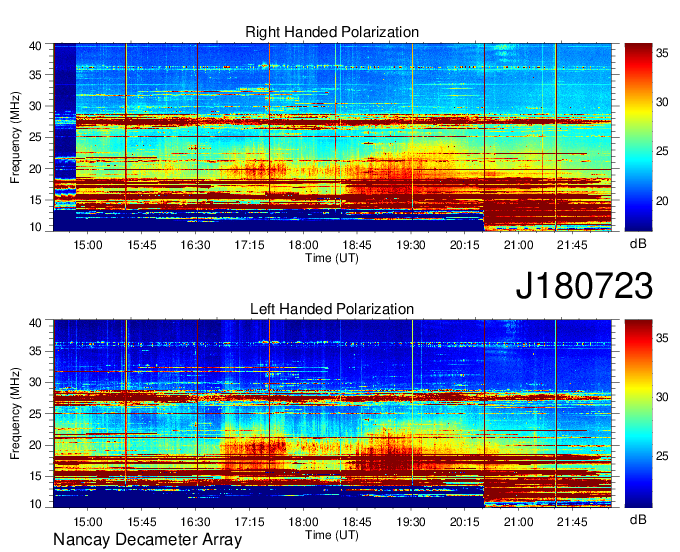
Task: Click the "Right Handed Polarization" plot title
Action: pyautogui.click(x=332, y=32)
